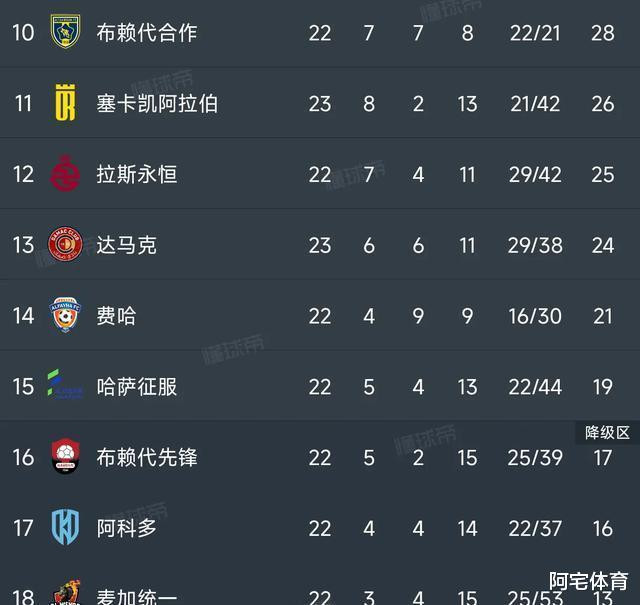Click the 布赖代合作 club crest icon
Screen dimensions: 640x605
[x=65, y=31]
